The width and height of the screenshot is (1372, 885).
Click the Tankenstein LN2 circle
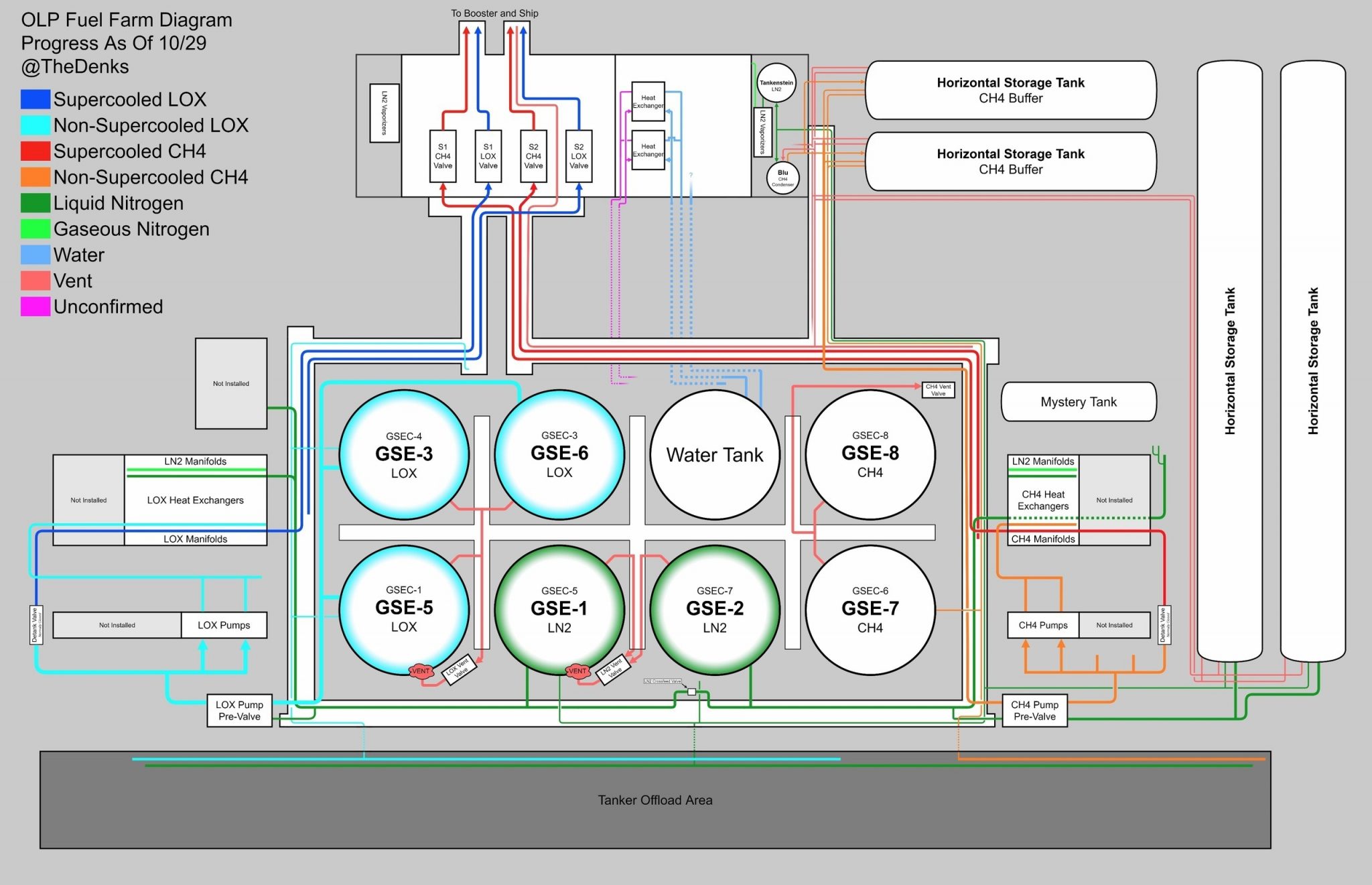(776, 84)
